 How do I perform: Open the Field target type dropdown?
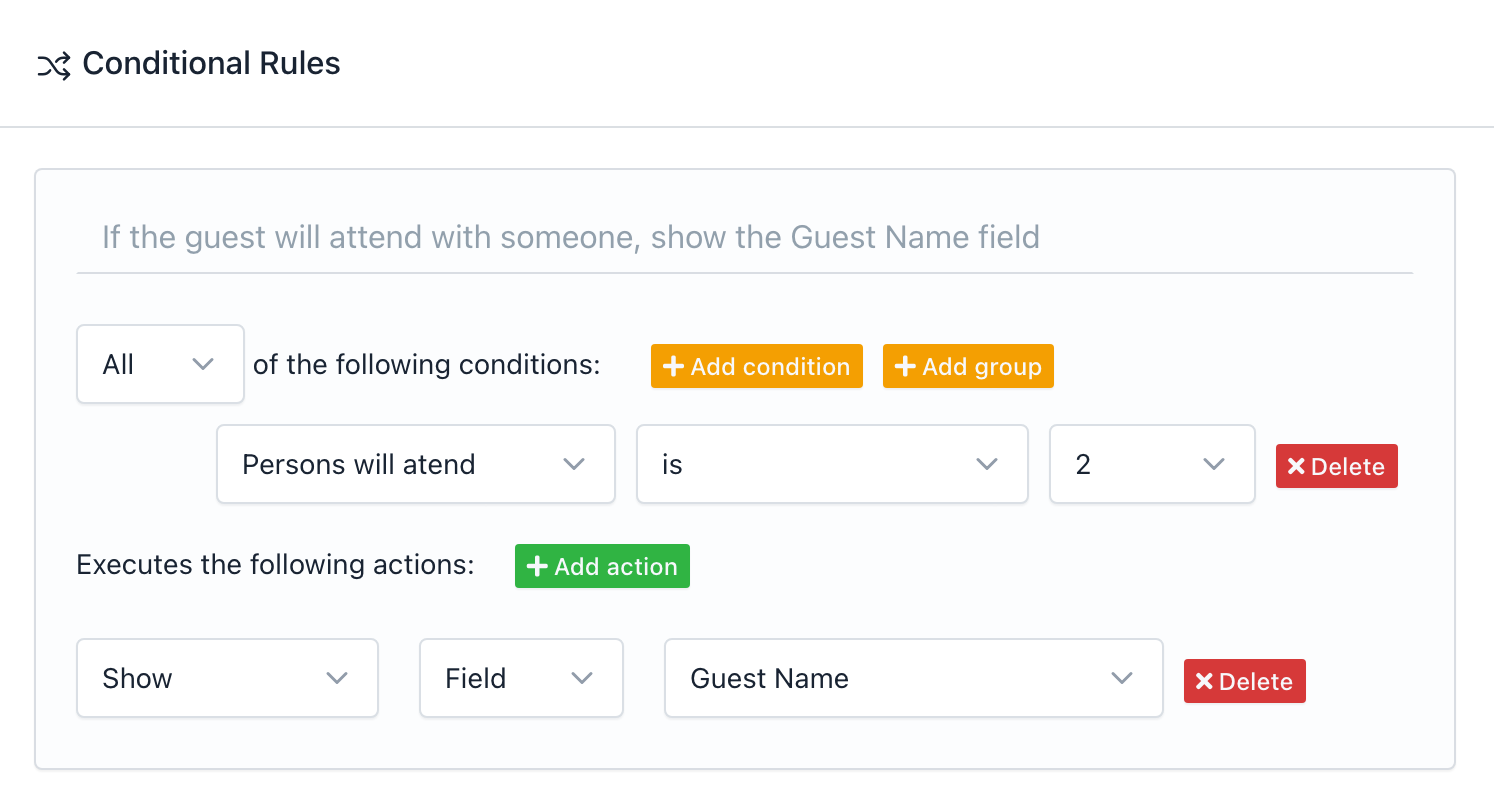coord(521,679)
